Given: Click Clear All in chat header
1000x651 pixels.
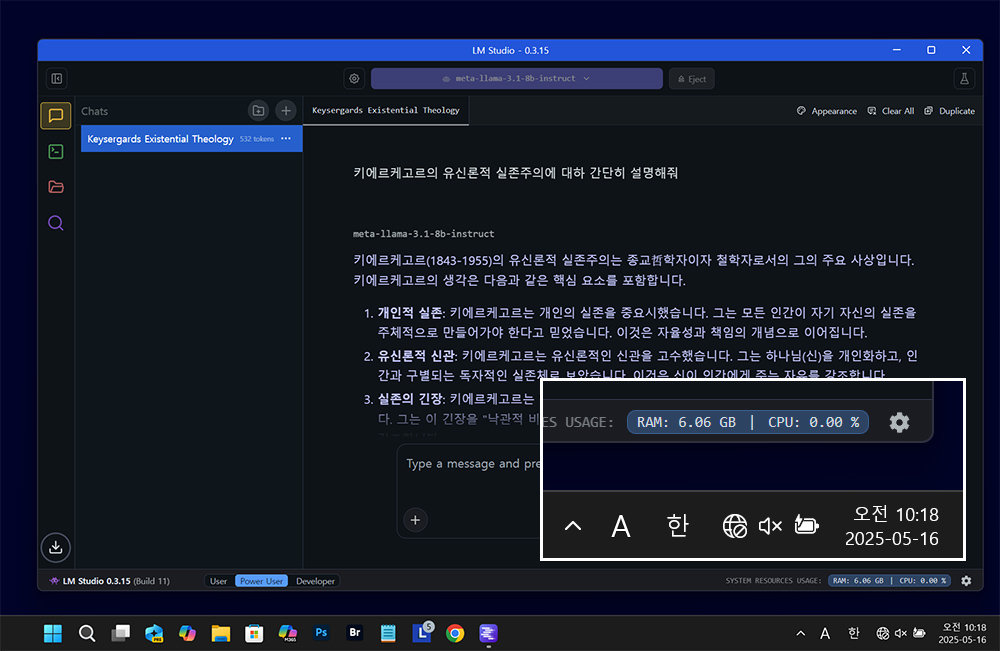Looking at the screenshot, I should (890, 111).
